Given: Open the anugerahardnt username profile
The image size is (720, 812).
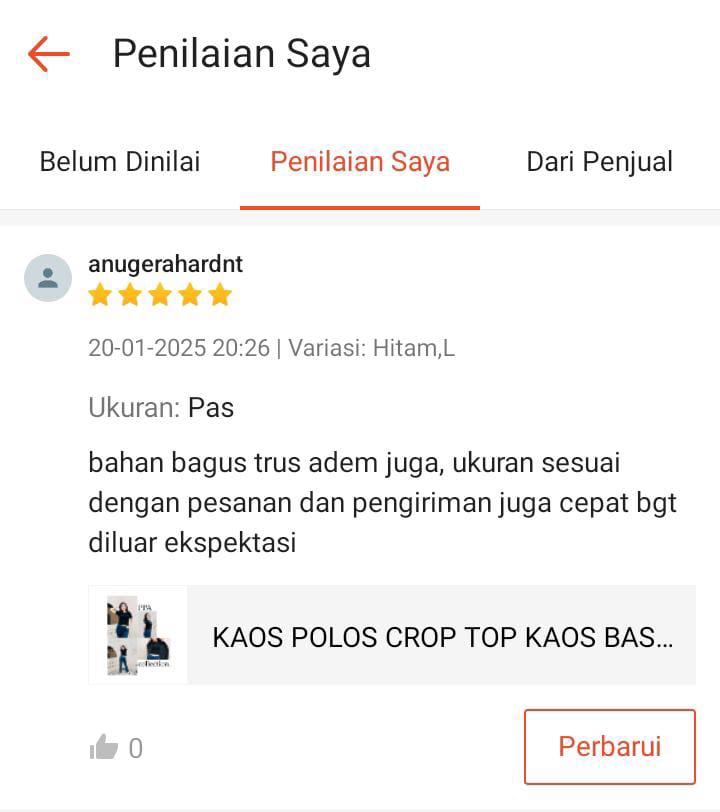Looking at the screenshot, I should pyautogui.click(x=165, y=264).
